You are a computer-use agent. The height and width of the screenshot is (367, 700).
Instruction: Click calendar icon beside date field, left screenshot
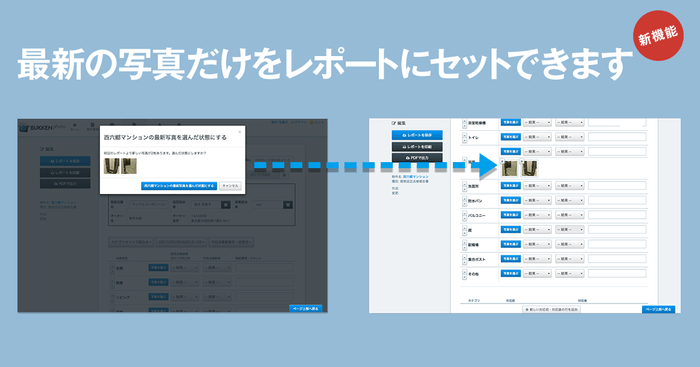pos(284,175)
